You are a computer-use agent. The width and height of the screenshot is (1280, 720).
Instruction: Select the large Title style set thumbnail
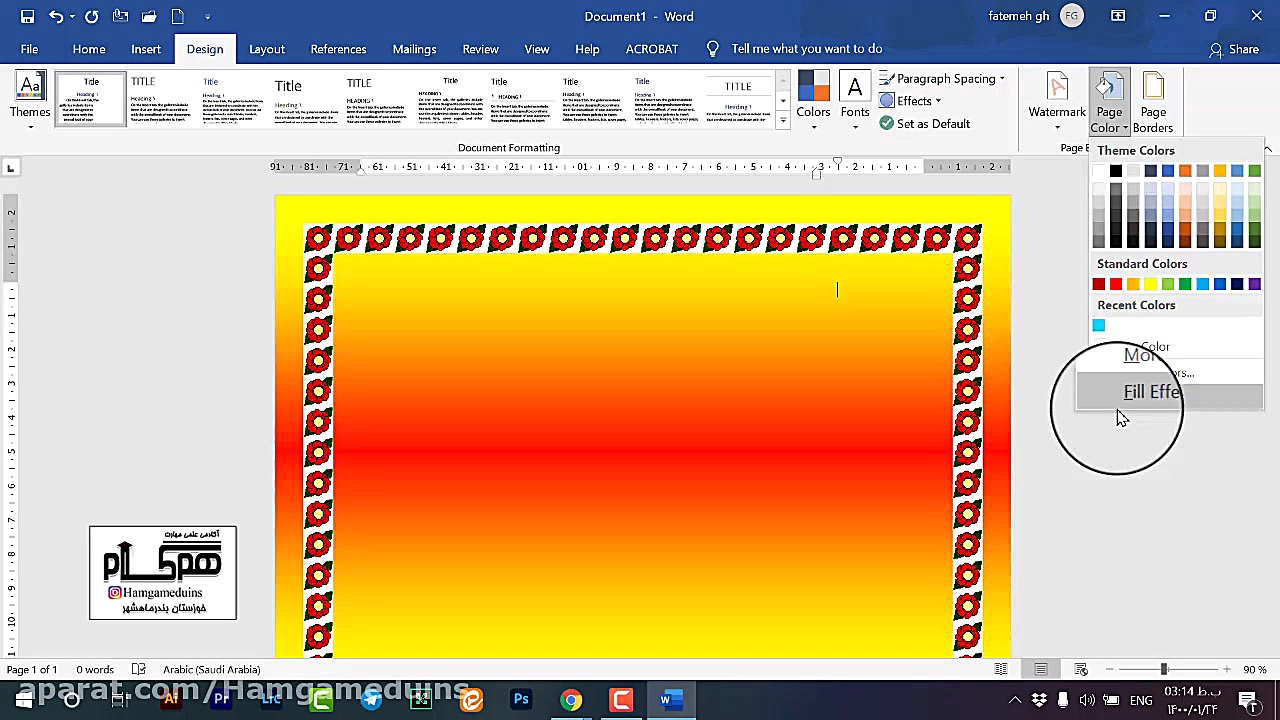307,98
